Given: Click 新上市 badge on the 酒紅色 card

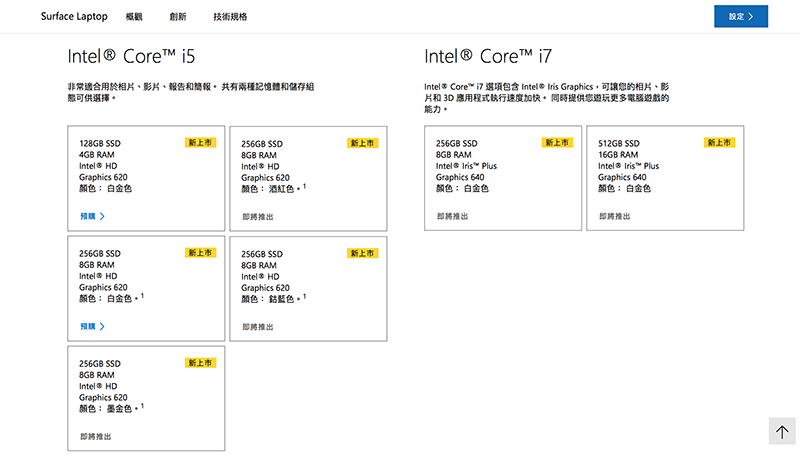Looking at the screenshot, I should (363, 143).
